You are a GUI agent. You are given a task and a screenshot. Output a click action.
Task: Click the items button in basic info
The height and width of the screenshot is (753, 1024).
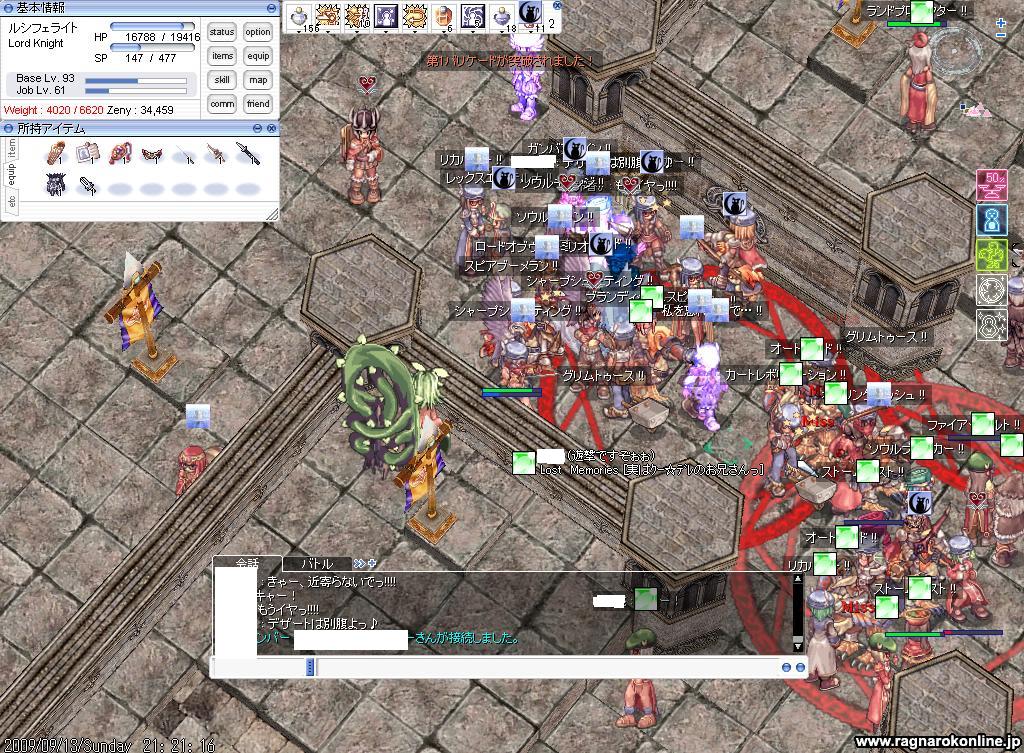(x=222, y=56)
